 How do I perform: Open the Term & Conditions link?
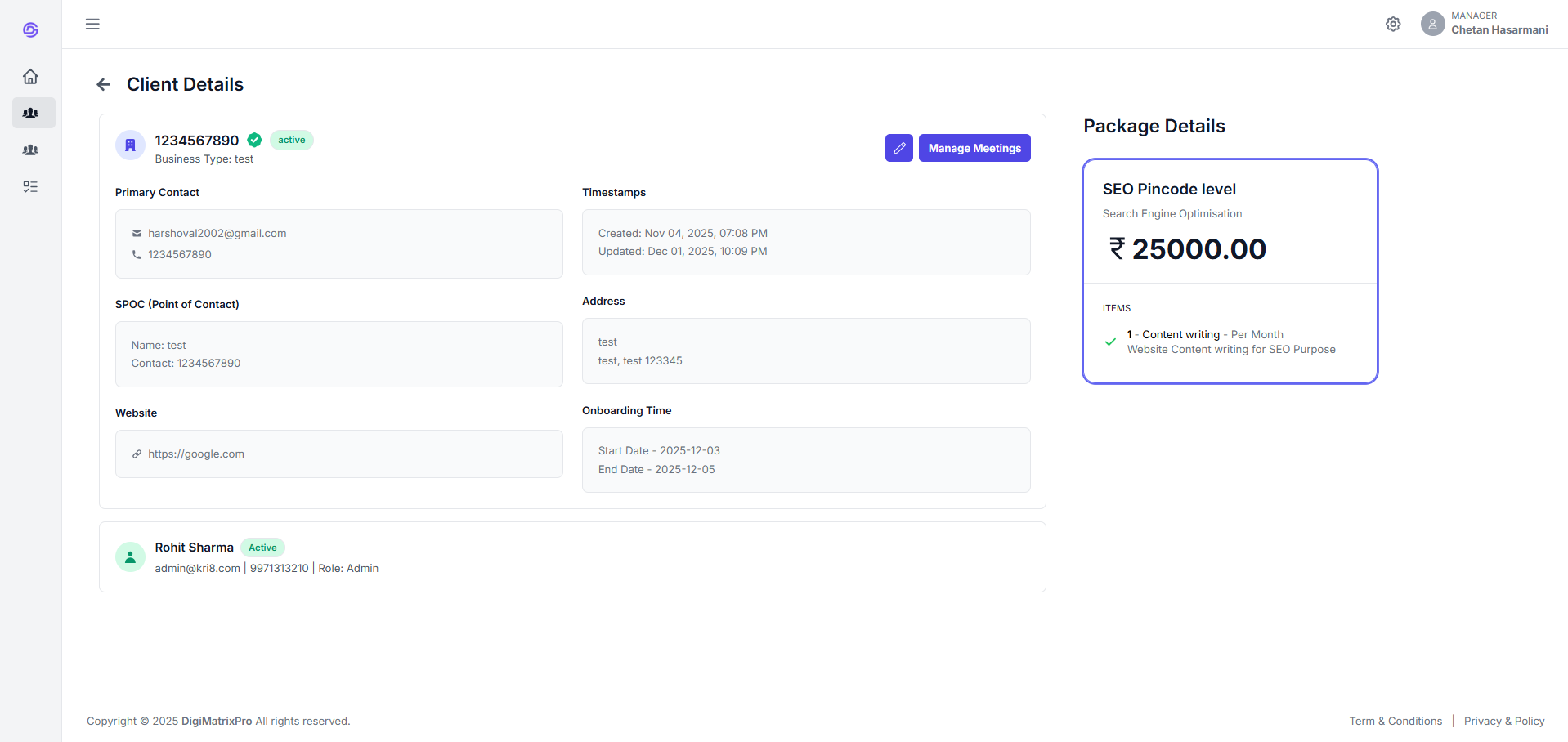[1395, 721]
